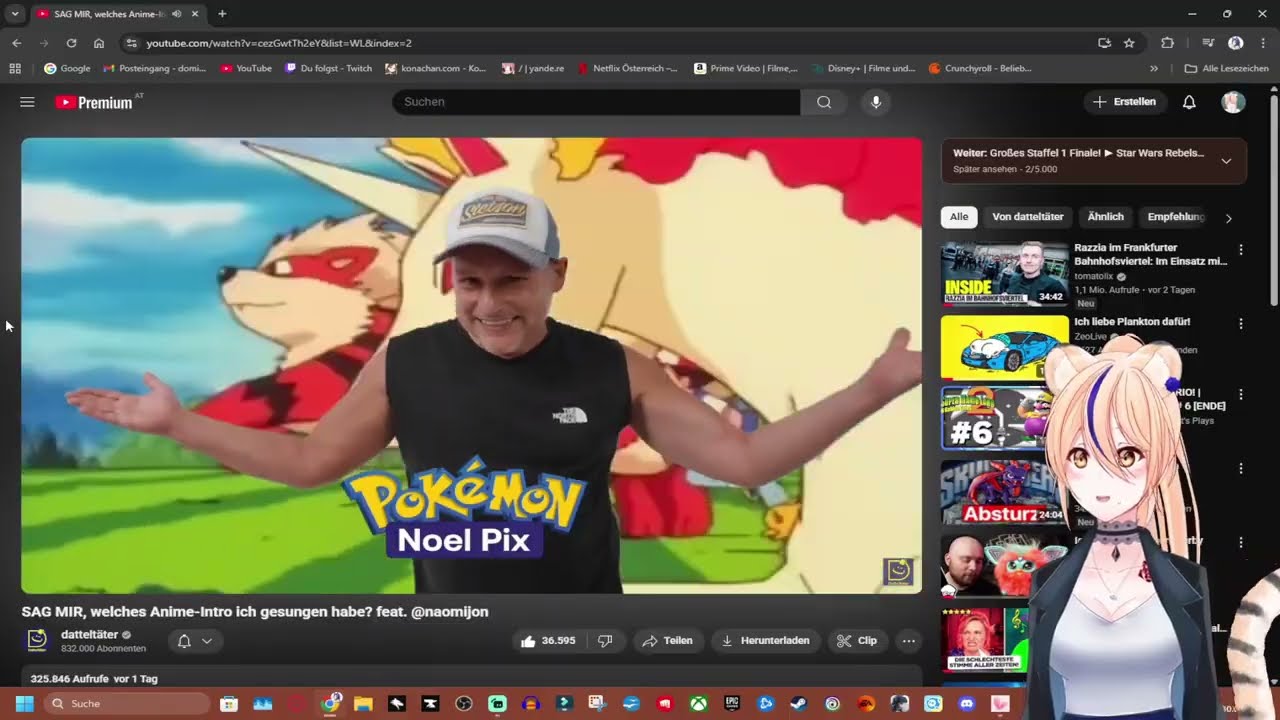
Task: Select the Alle filter chip
Action: (959, 217)
